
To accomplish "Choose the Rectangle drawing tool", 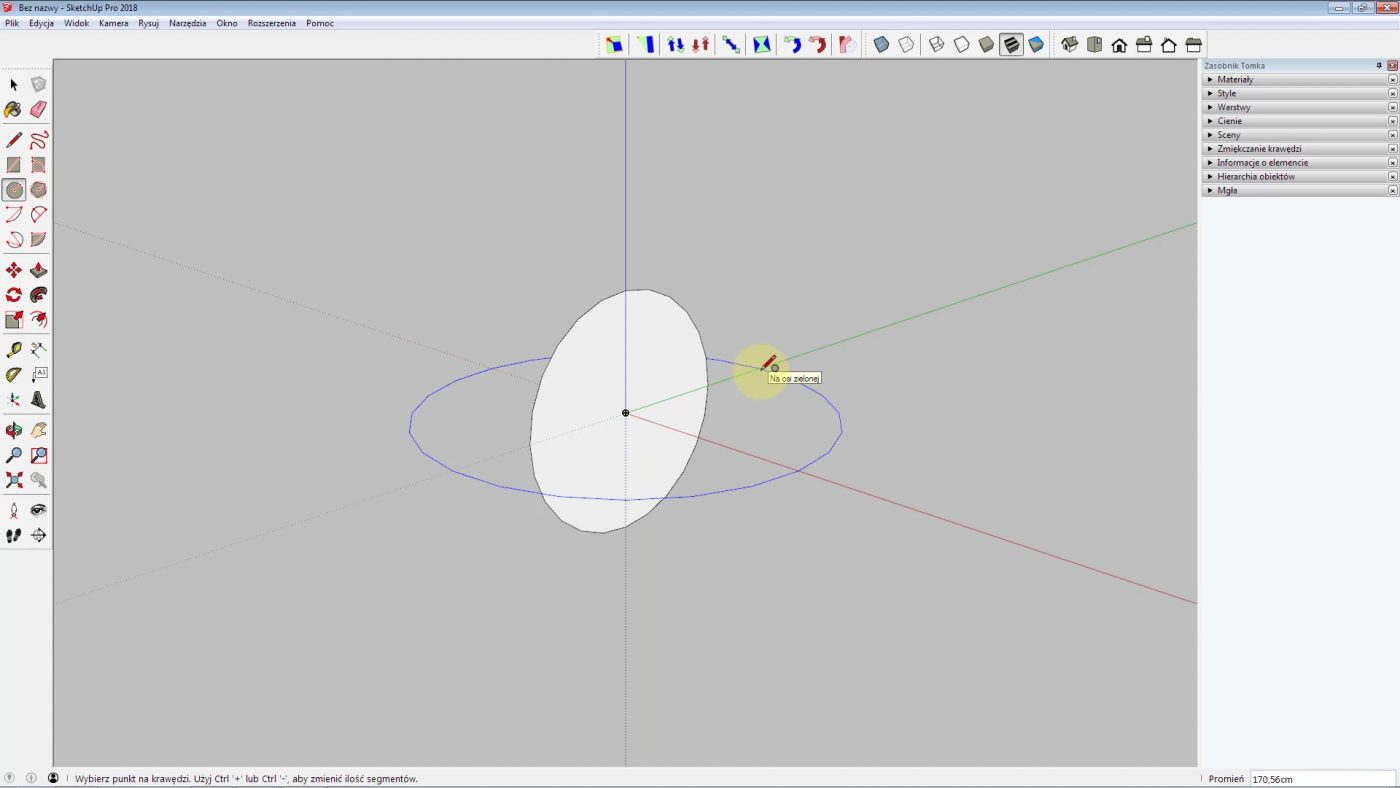I will click(x=14, y=165).
